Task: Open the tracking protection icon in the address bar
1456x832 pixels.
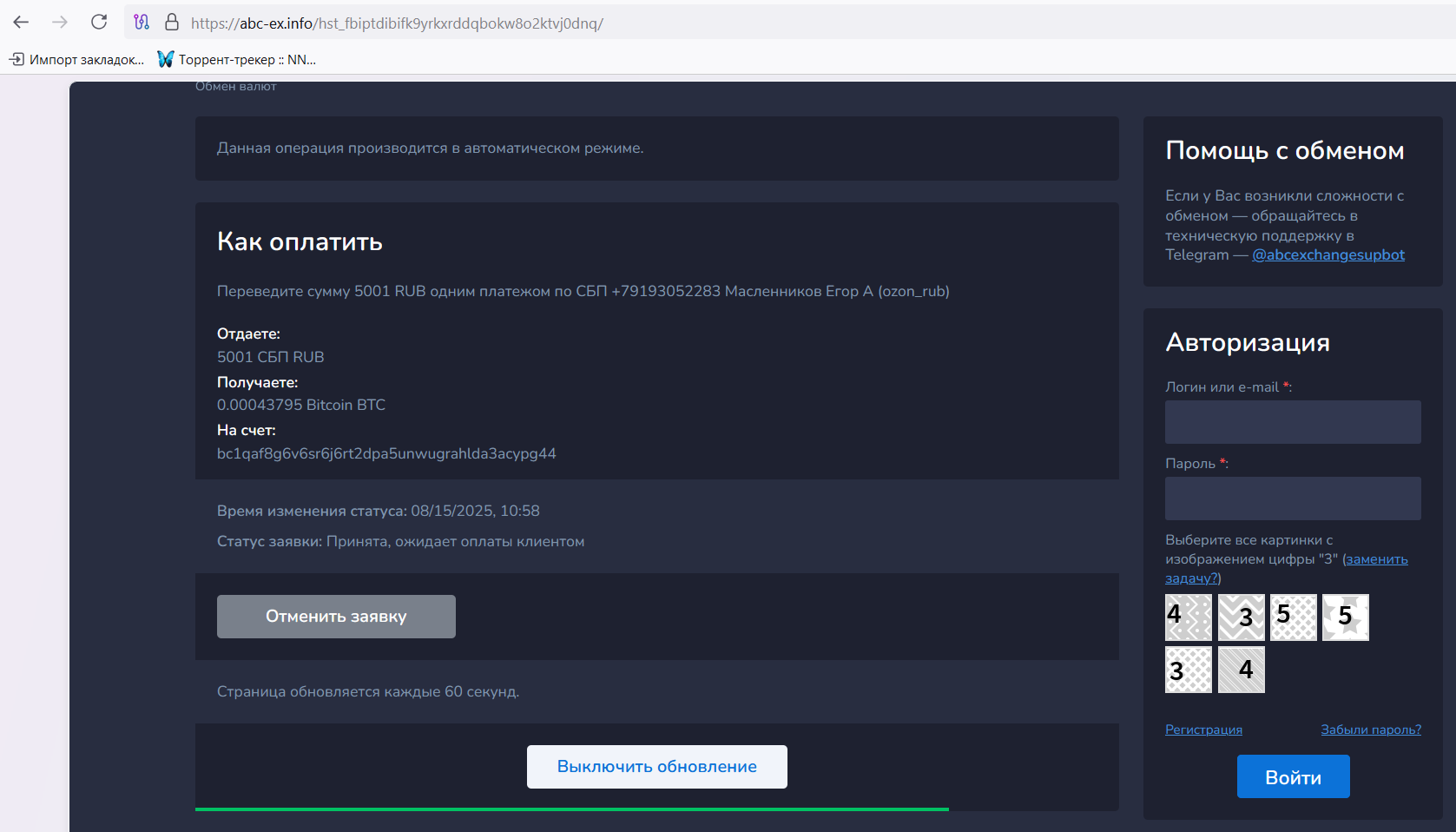Action: pos(142,23)
